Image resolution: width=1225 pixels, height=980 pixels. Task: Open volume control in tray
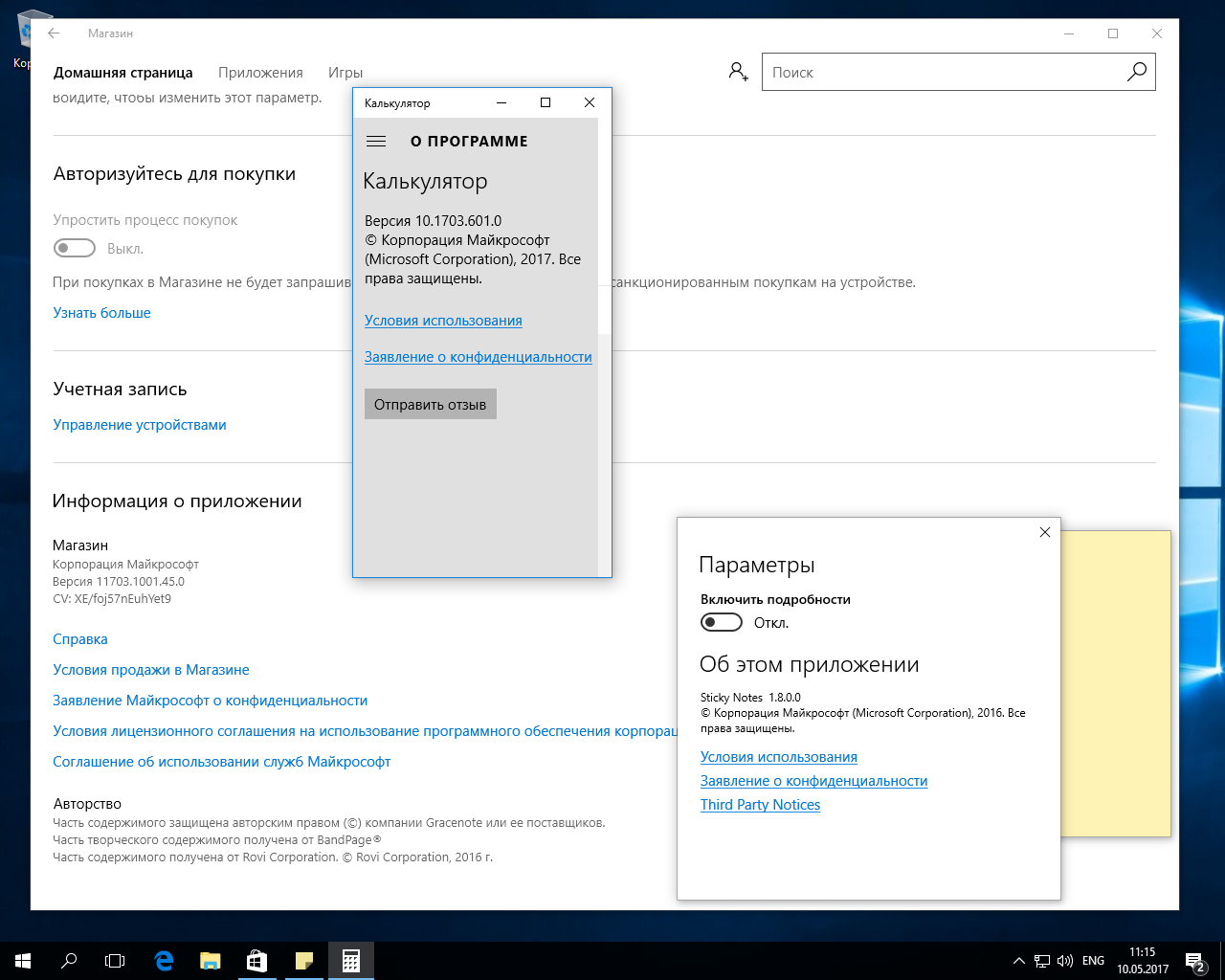click(x=1065, y=961)
